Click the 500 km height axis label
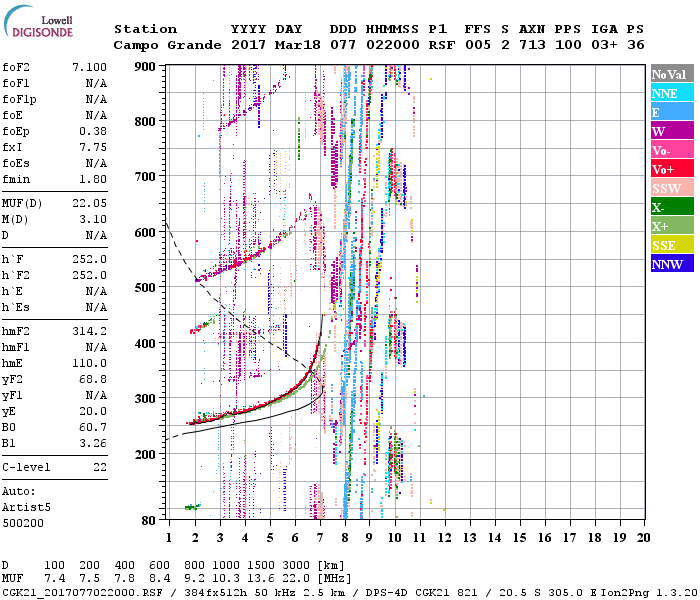The width and height of the screenshot is (700, 600). [145, 288]
